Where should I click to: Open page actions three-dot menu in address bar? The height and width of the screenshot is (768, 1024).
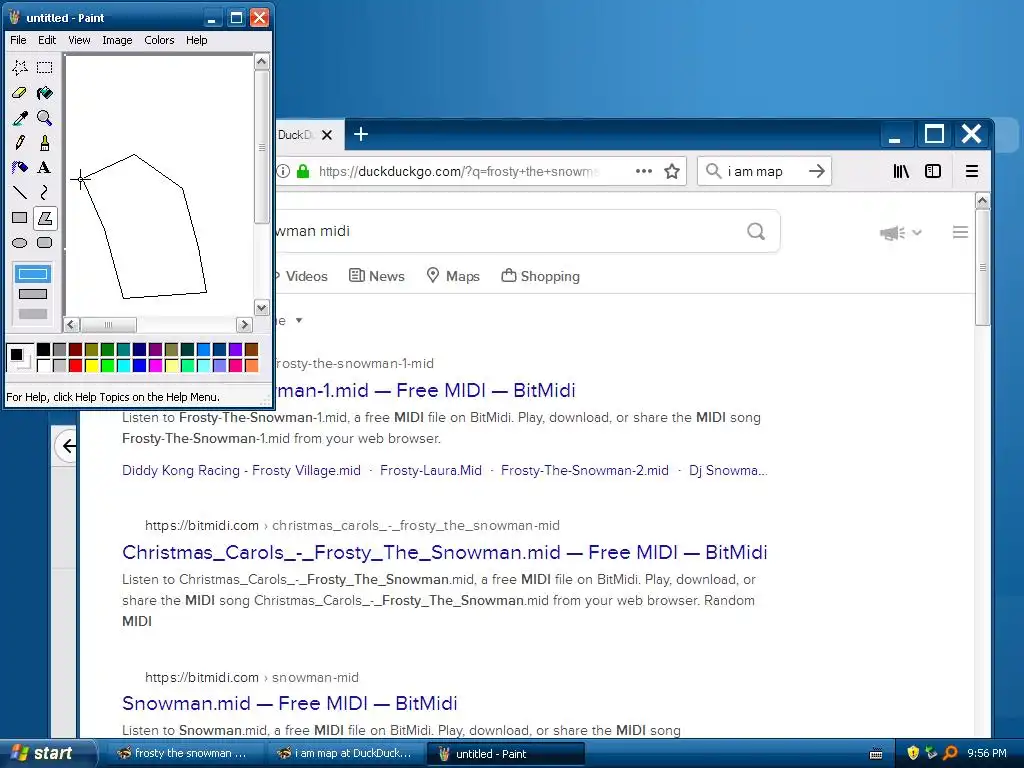tap(644, 171)
